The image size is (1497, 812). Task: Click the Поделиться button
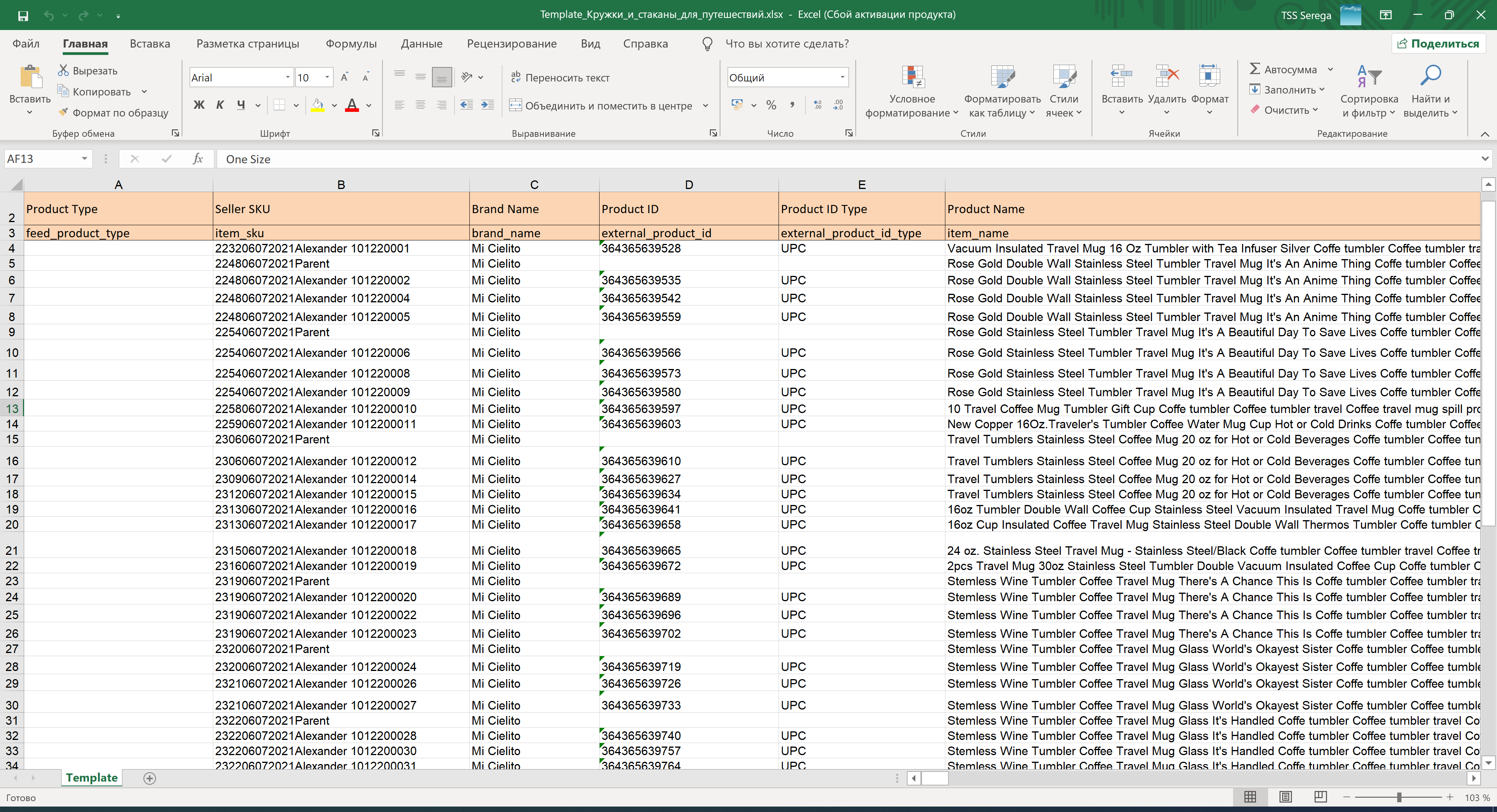pos(1438,43)
